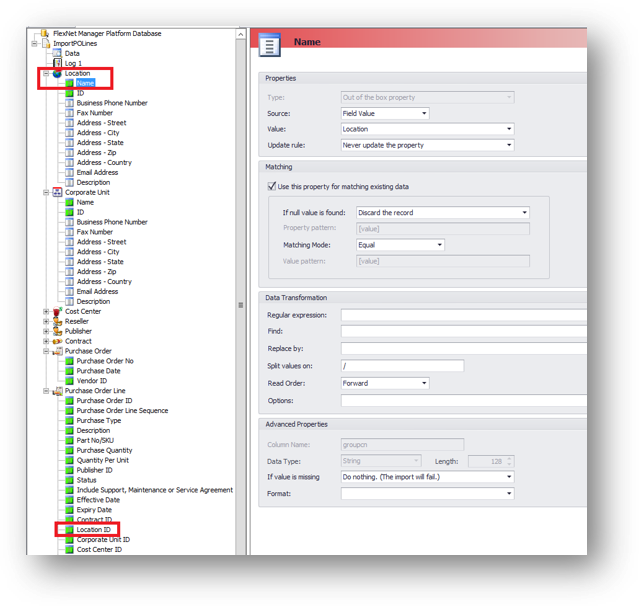Click the FlexNet Manager Platform Database icon
Screen dimensions: 639x607
click(x=45, y=33)
